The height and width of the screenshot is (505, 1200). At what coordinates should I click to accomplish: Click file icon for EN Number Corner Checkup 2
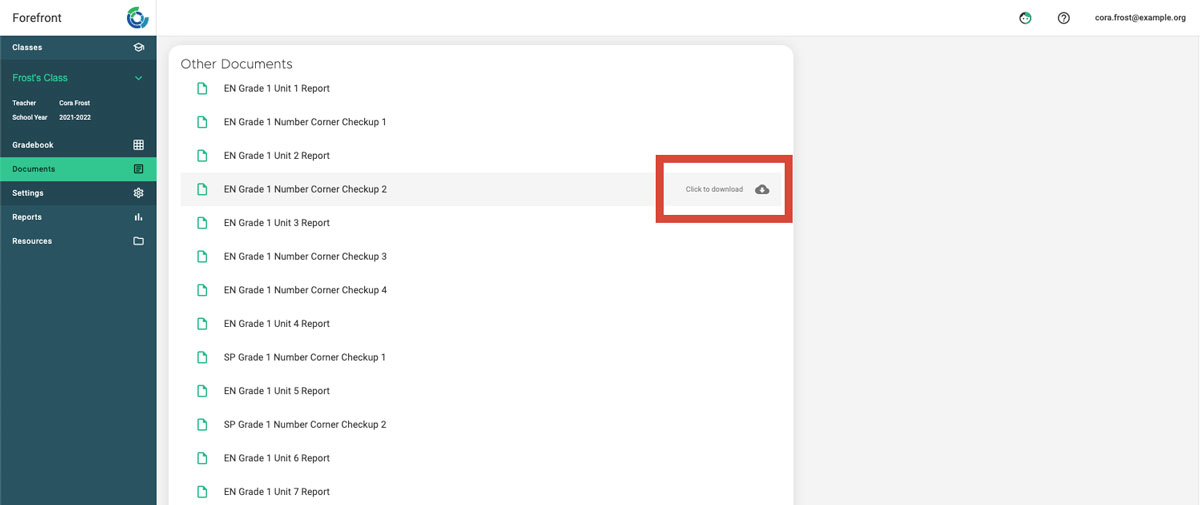click(203, 189)
